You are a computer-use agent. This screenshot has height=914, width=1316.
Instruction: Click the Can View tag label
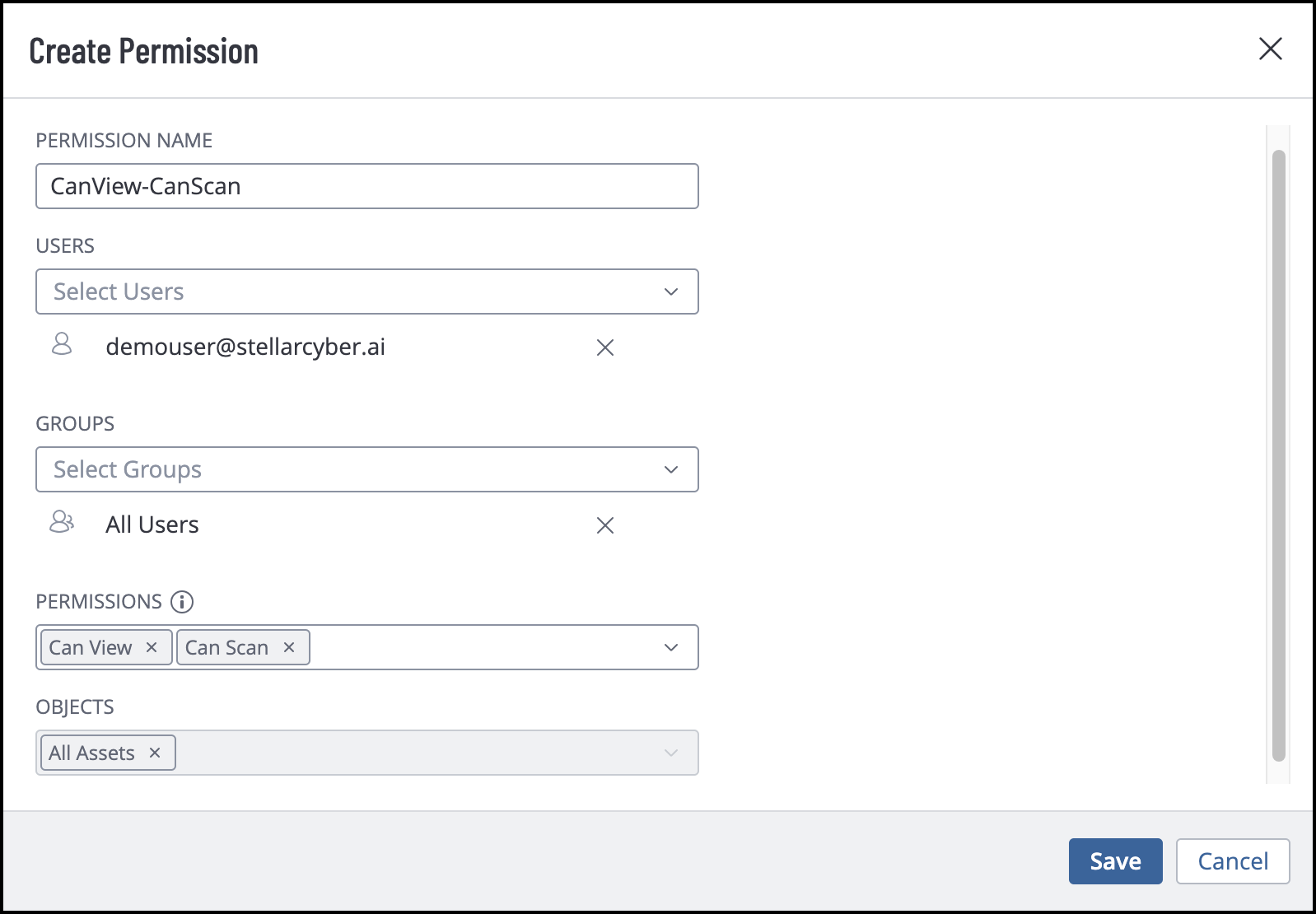coord(91,647)
